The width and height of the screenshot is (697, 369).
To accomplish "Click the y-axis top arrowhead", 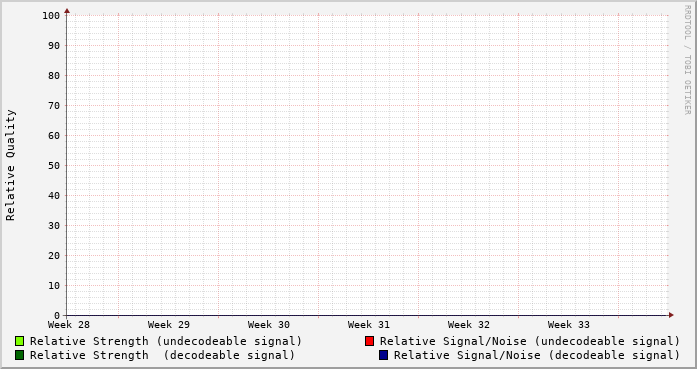I will [67, 11].
